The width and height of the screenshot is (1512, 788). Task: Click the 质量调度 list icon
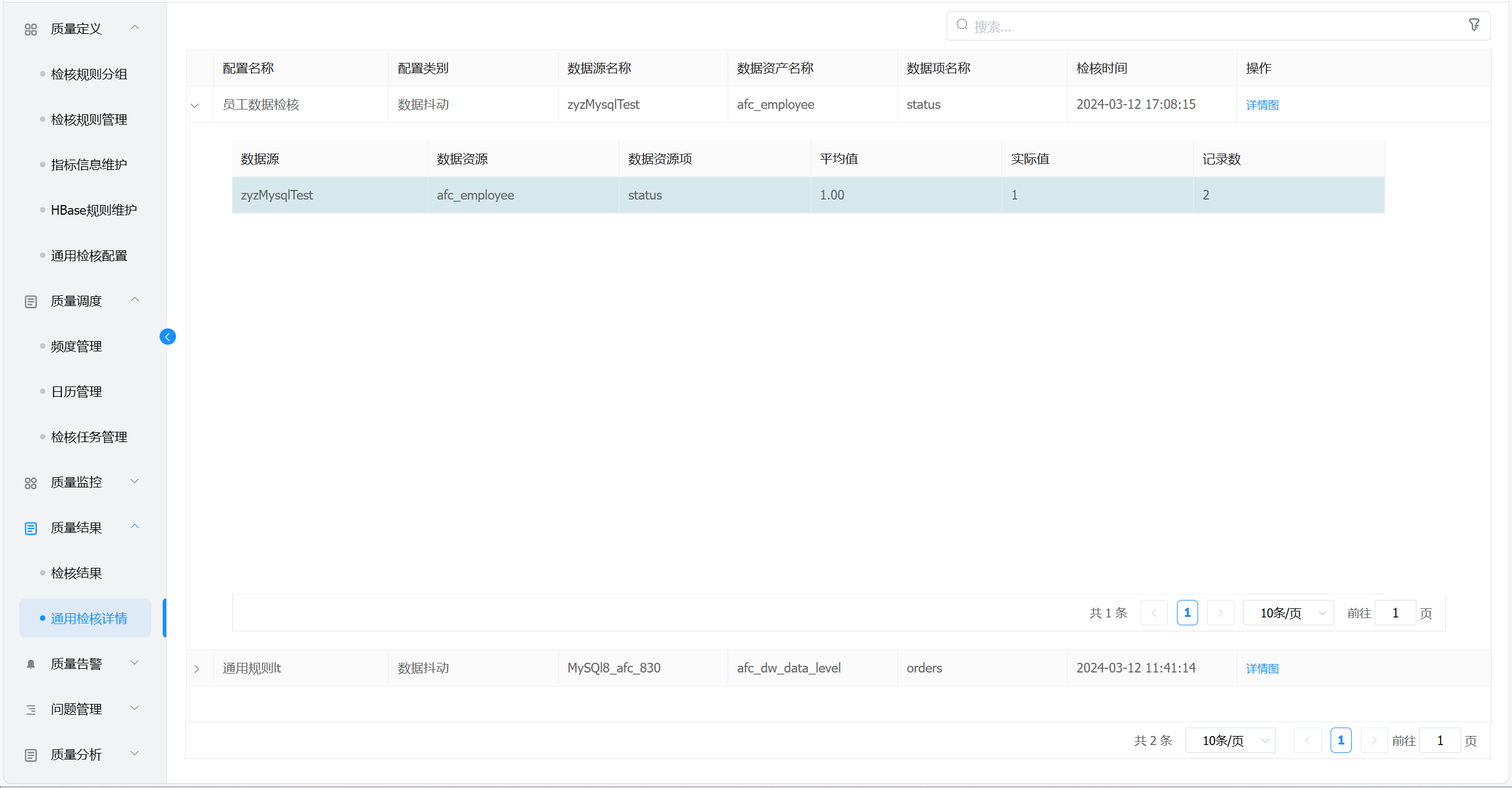(31, 301)
